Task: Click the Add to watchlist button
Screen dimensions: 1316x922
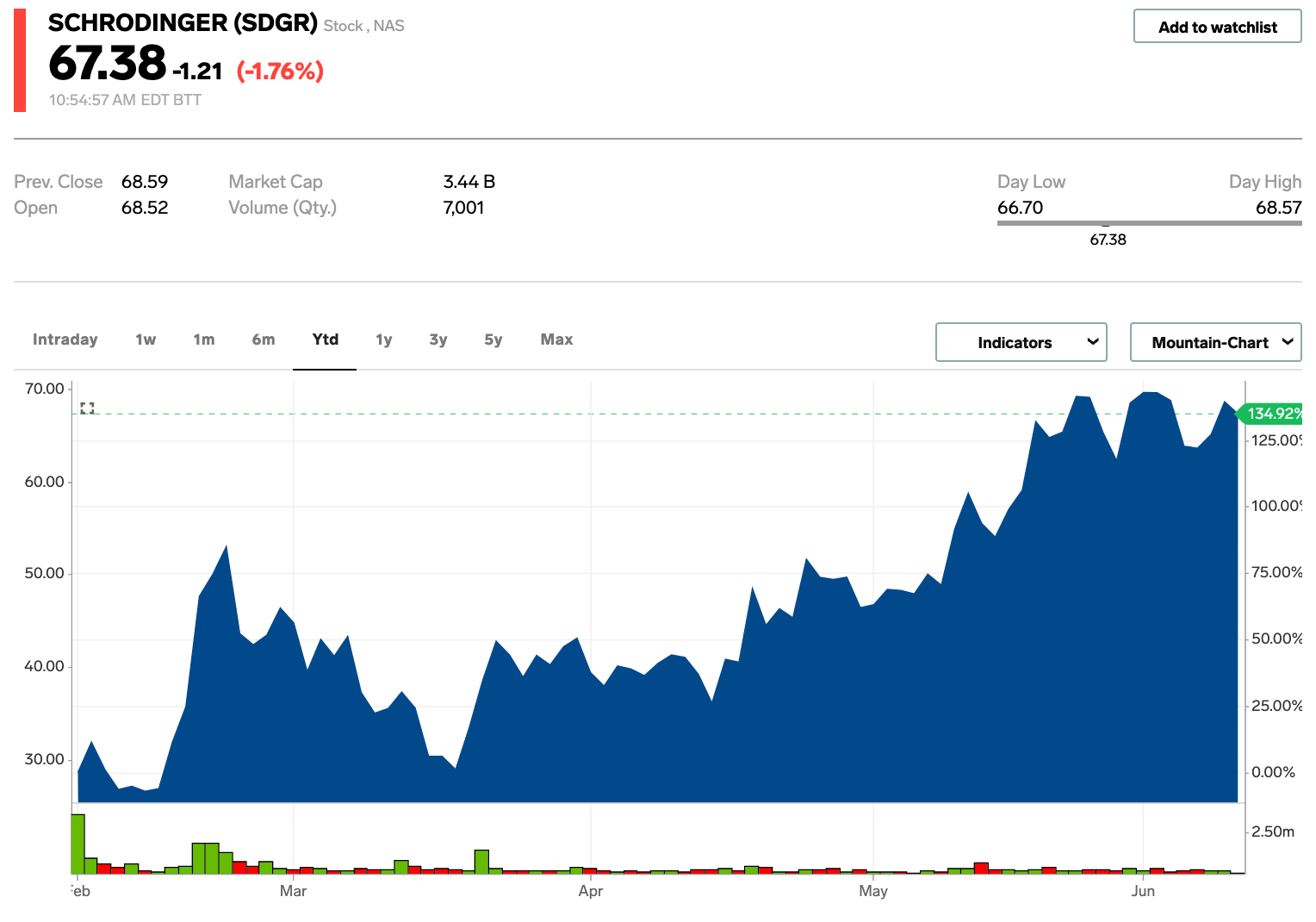Action: click(x=1217, y=27)
